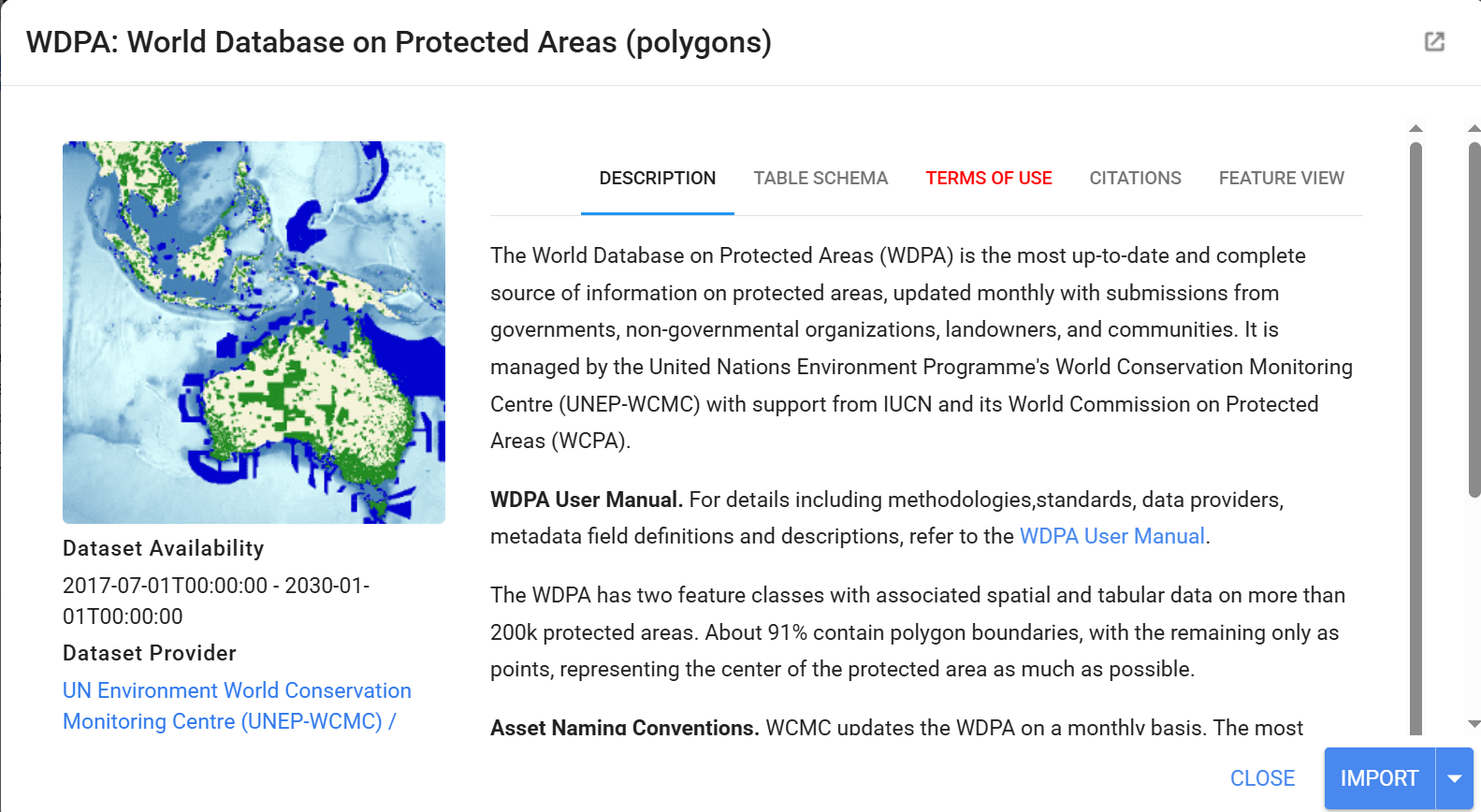Click the outer dialog scrollbar thumb
Viewport: 1481px width, 812px height.
pos(1474,320)
